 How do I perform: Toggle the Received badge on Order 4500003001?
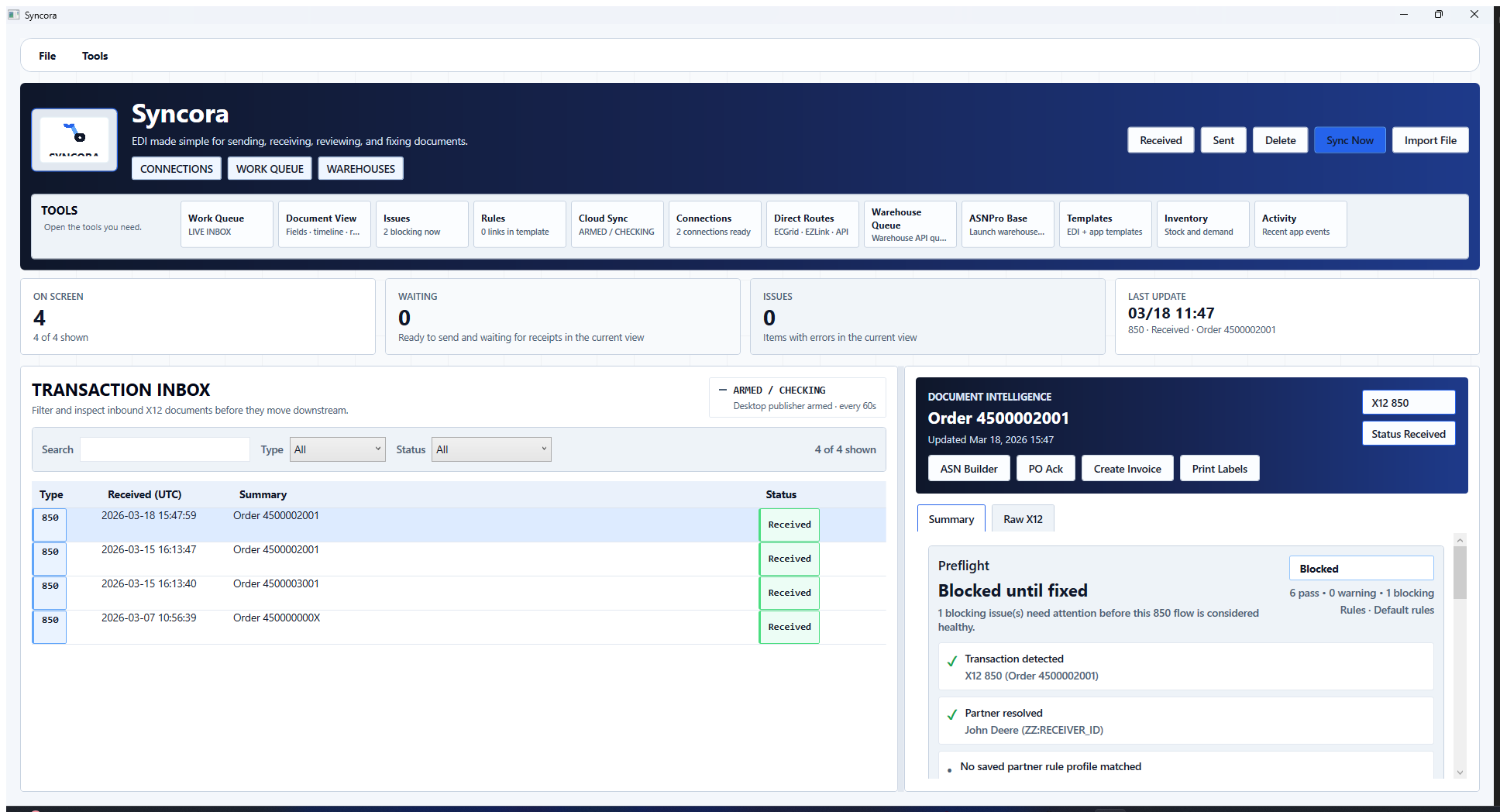(788, 593)
